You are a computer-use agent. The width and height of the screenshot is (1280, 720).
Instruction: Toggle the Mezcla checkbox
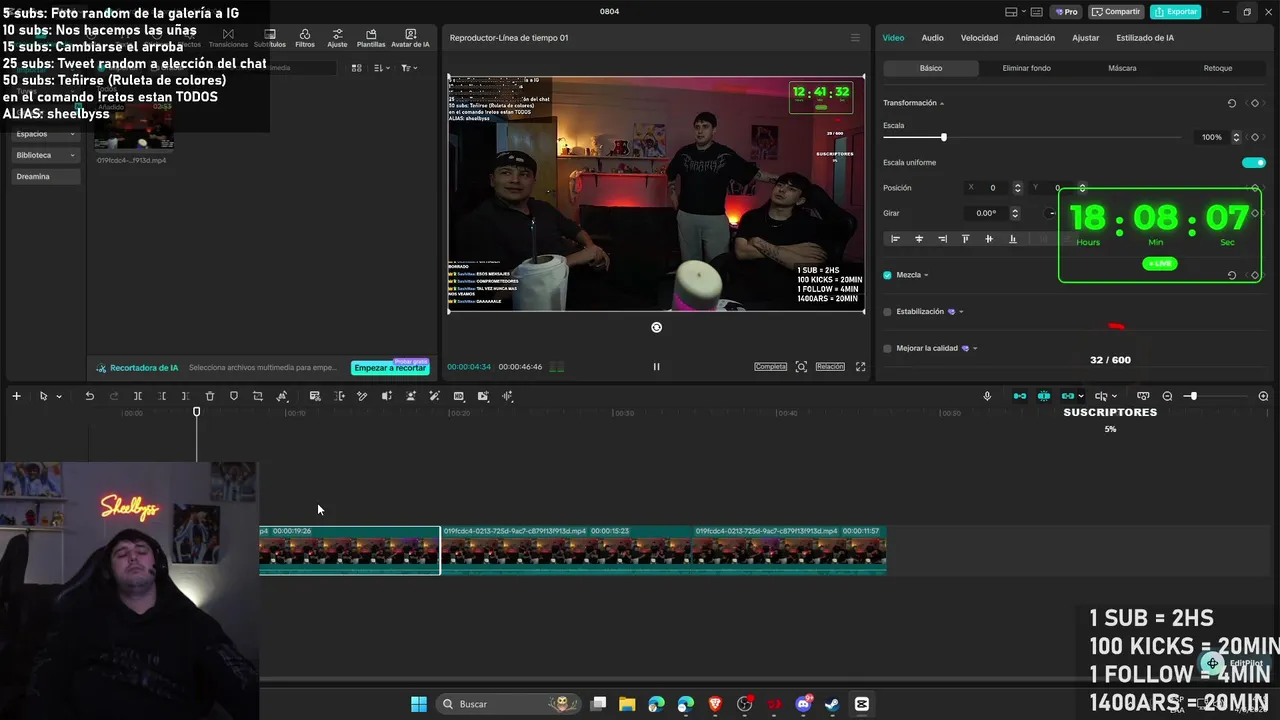887,275
